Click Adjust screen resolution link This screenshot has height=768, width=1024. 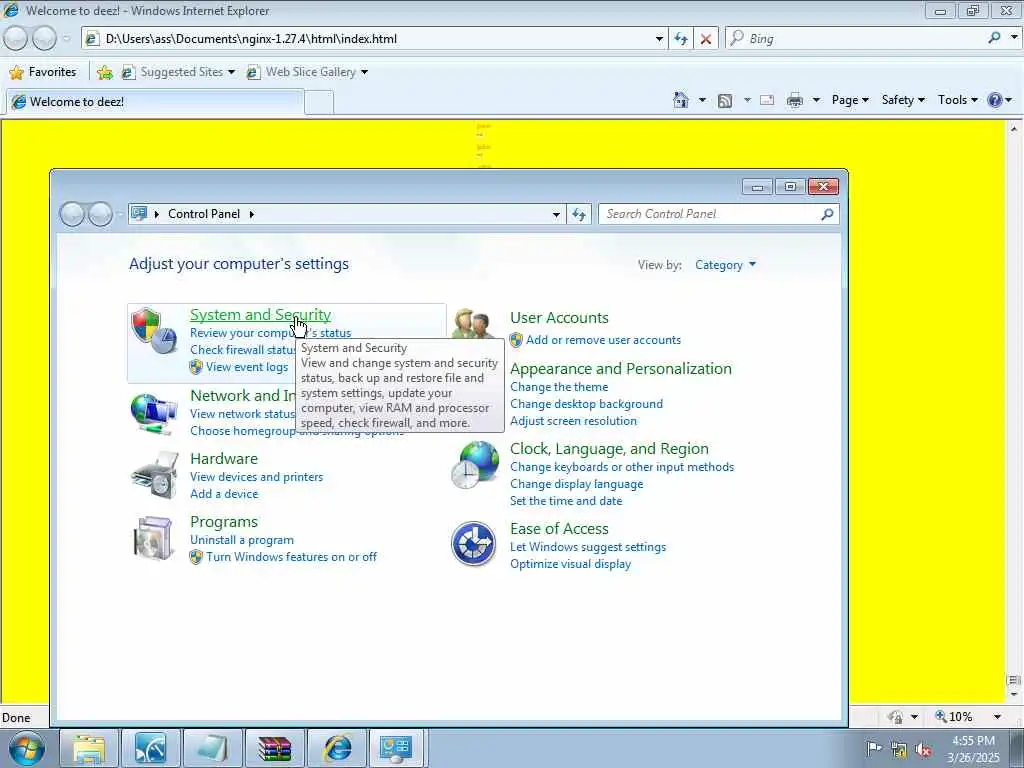(573, 421)
